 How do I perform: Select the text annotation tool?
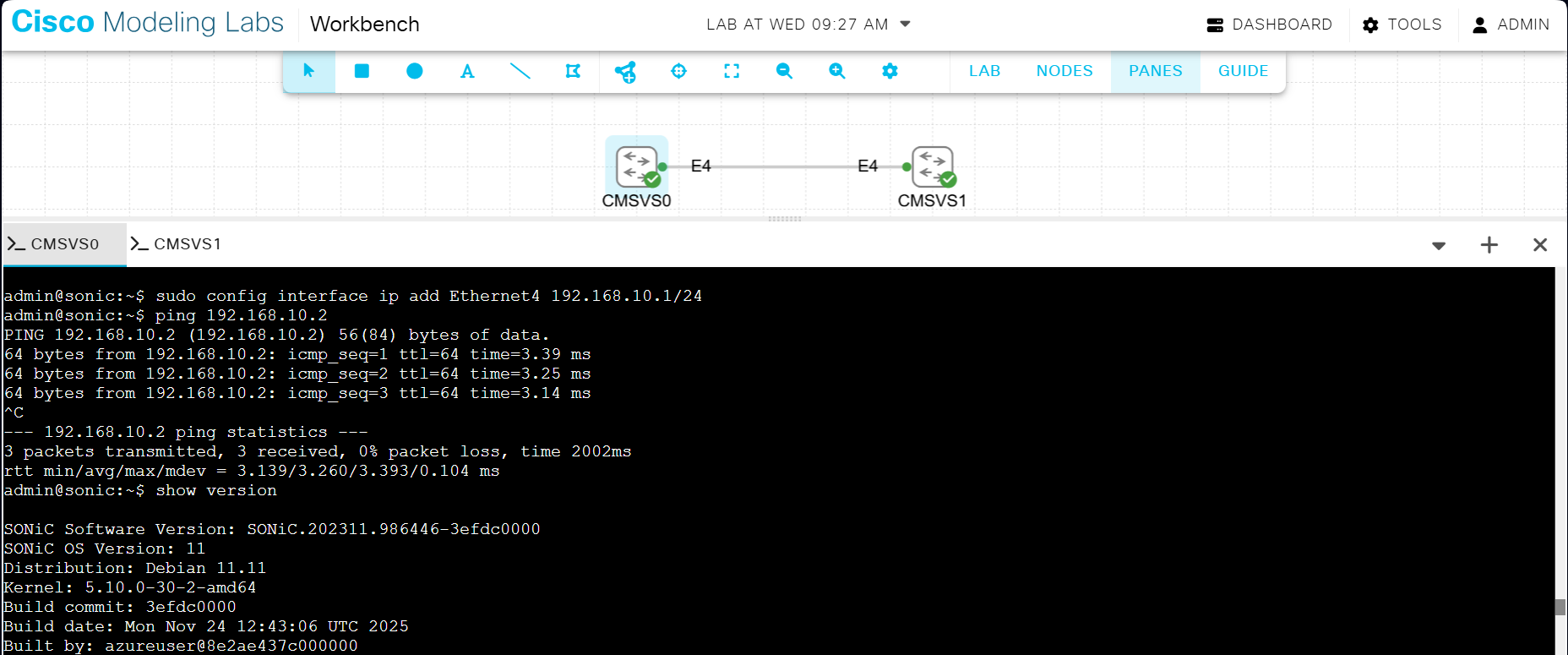tap(467, 71)
